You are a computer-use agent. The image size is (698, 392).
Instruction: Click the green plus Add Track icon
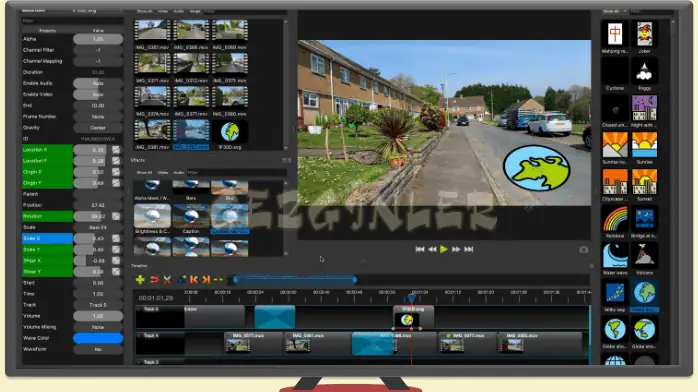[x=140, y=279]
